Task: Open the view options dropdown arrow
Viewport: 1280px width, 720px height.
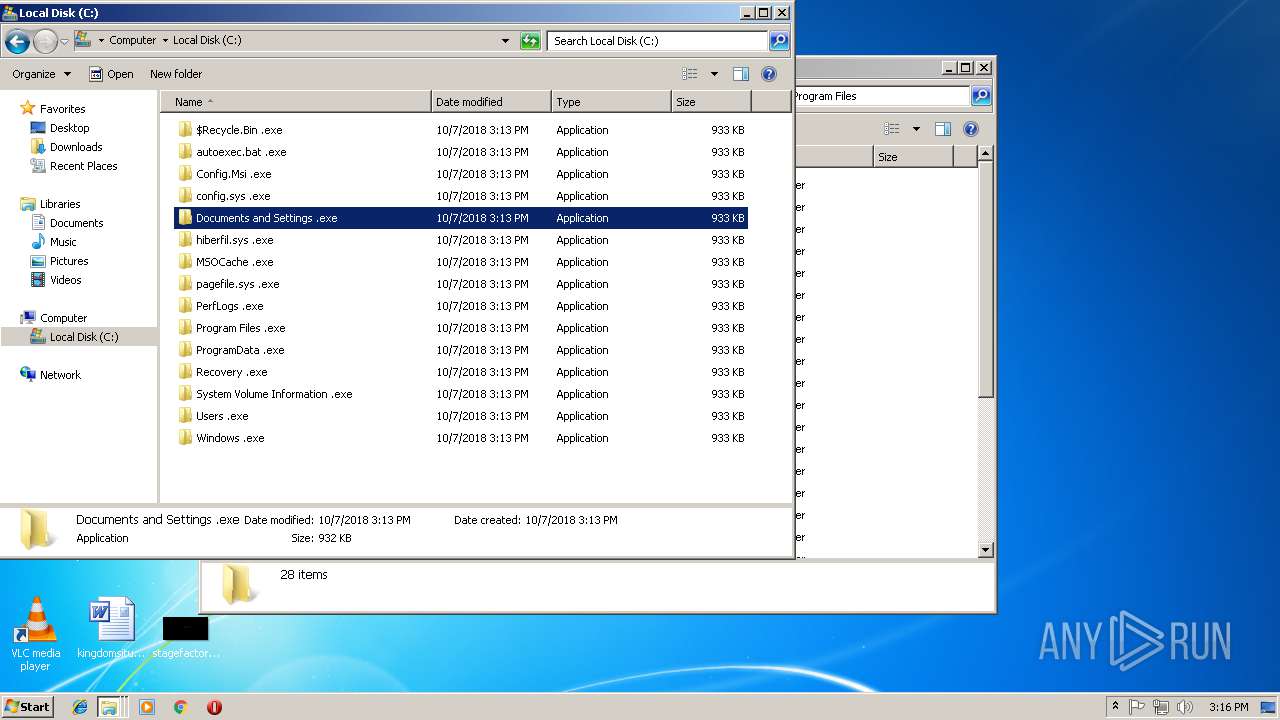Action: [x=714, y=74]
